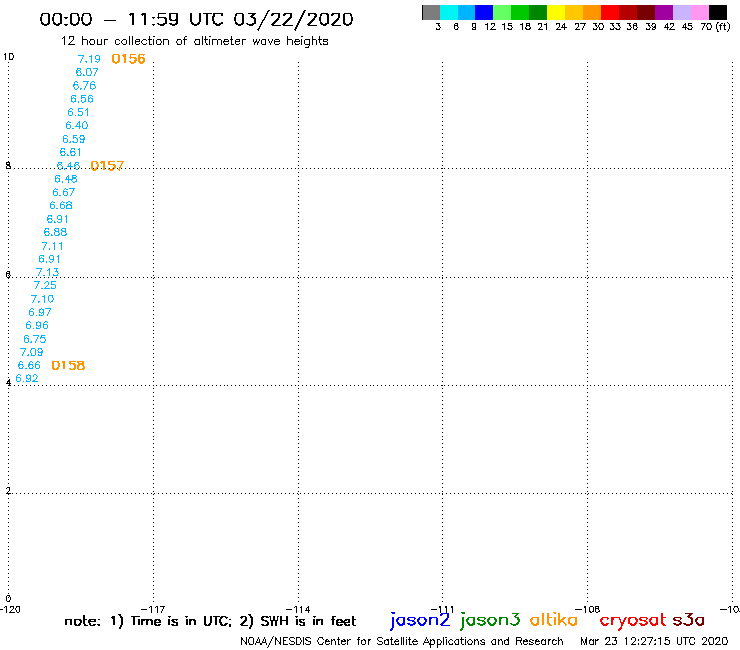
Task: Click the 6.66 value beside the 0158 label
Action: pos(29,365)
